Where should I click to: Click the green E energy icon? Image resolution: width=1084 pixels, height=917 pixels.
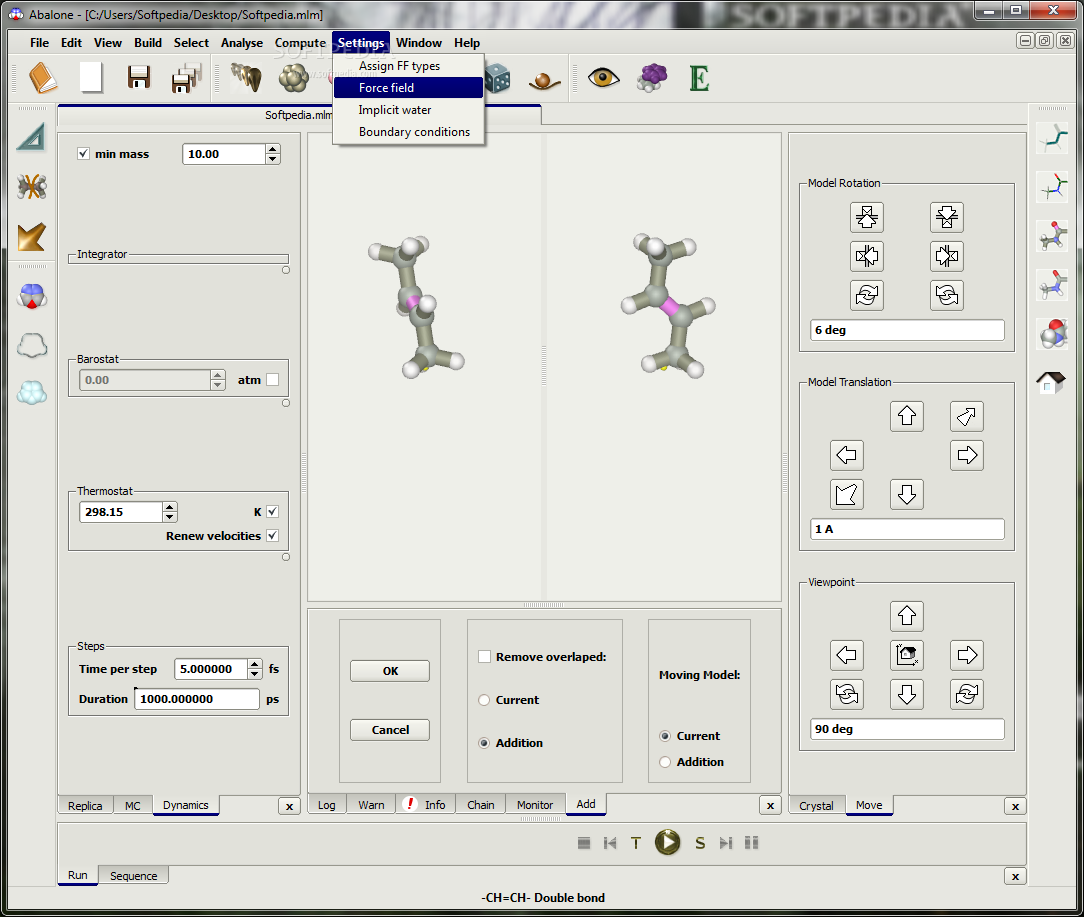(x=699, y=78)
